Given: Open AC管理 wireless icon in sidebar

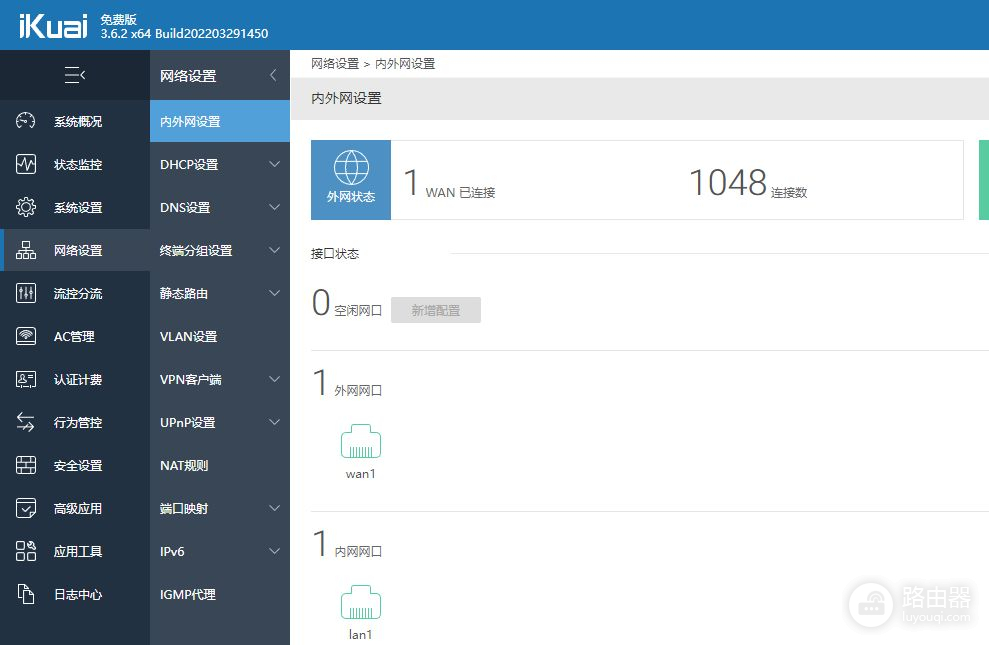Looking at the screenshot, I should pyautogui.click(x=26, y=336).
